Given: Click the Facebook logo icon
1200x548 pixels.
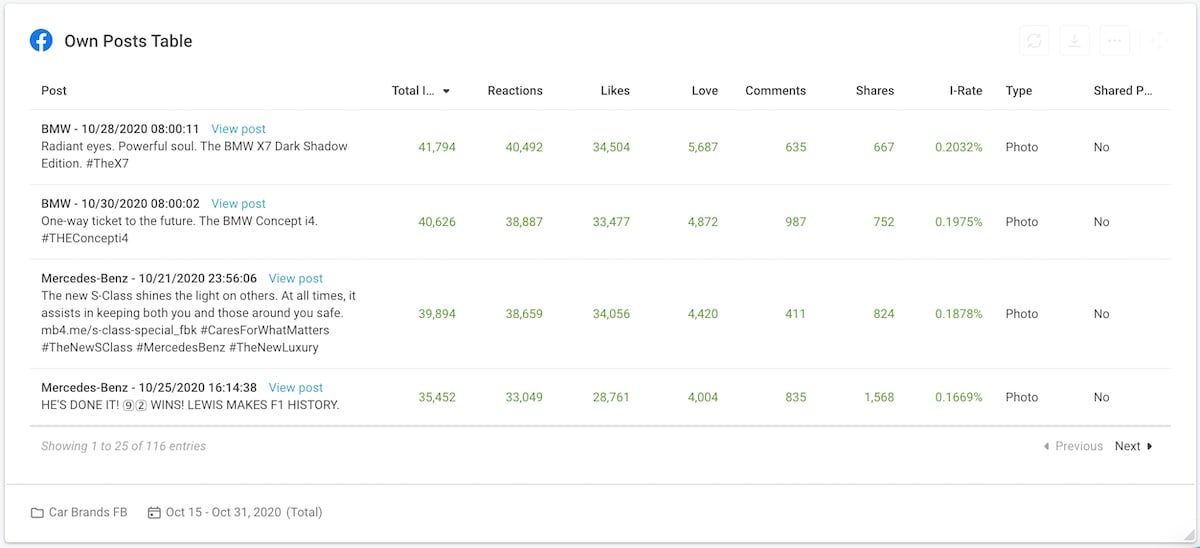Looking at the screenshot, I should coord(41,41).
